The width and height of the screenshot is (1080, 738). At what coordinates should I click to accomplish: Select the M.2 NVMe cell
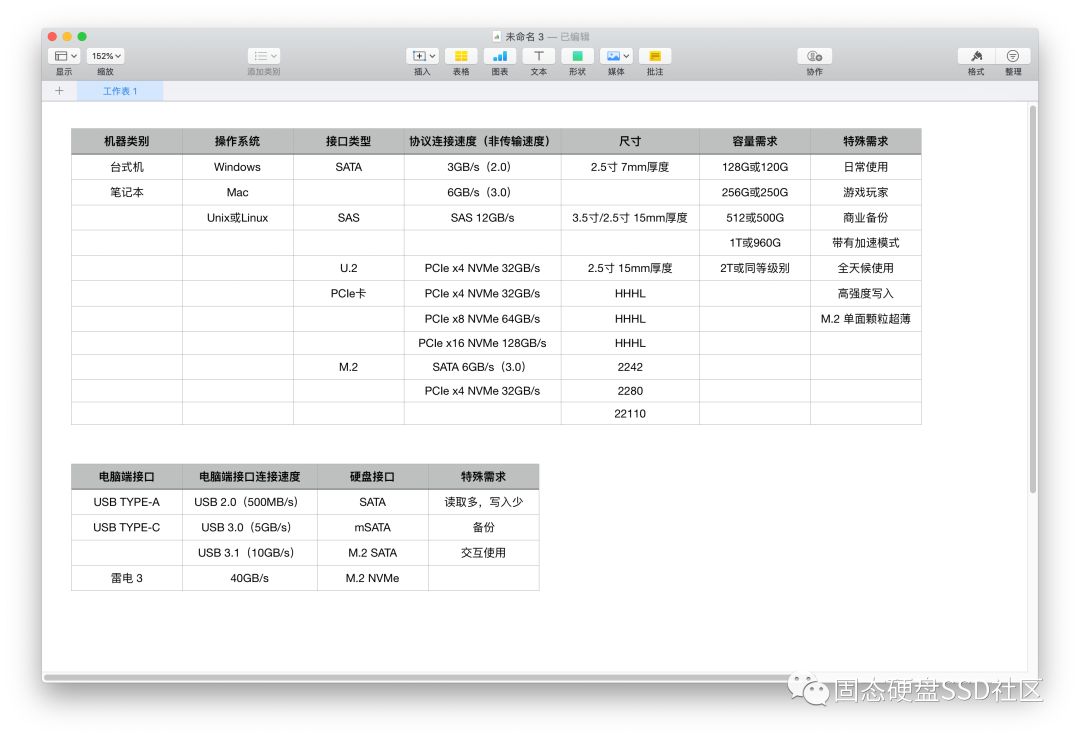[373, 578]
